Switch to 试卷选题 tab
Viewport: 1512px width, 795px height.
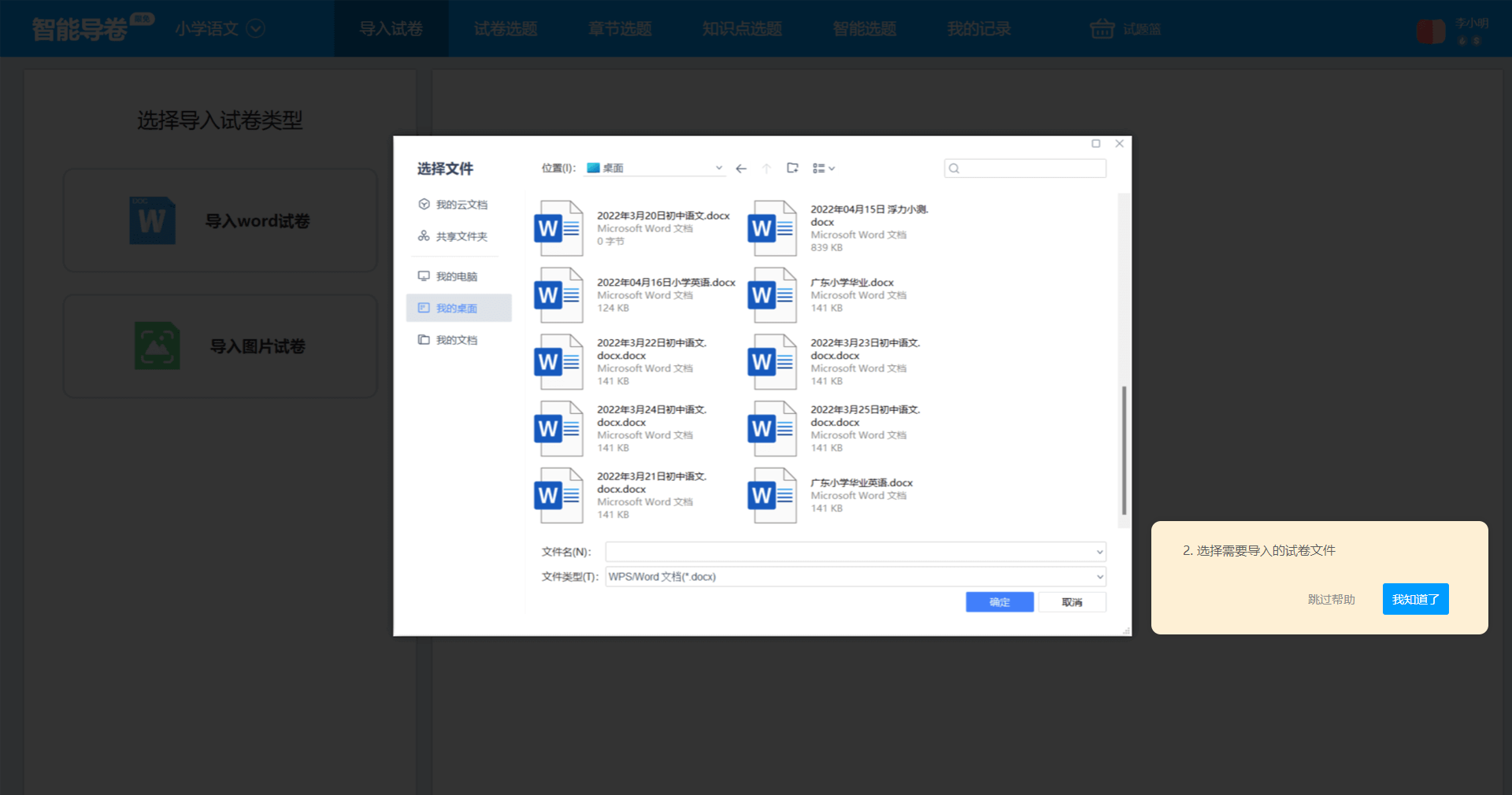point(506,29)
